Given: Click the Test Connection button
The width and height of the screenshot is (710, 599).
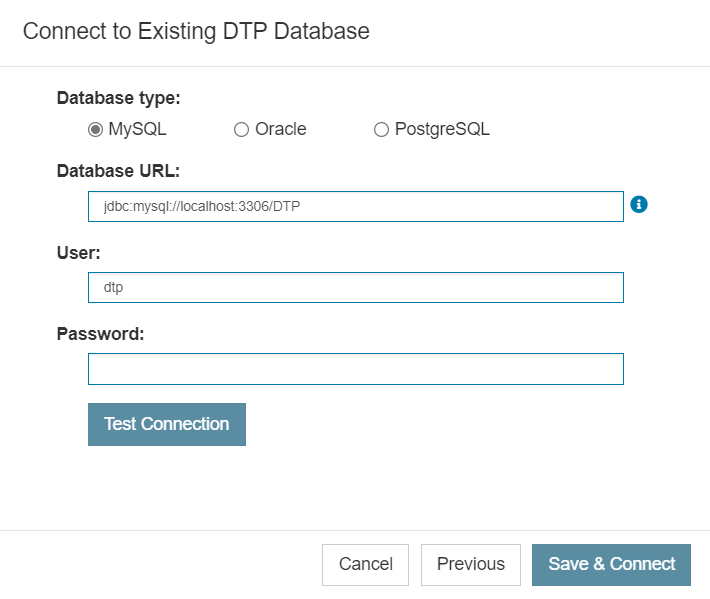Looking at the screenshot, I should [x=167, y=424].
